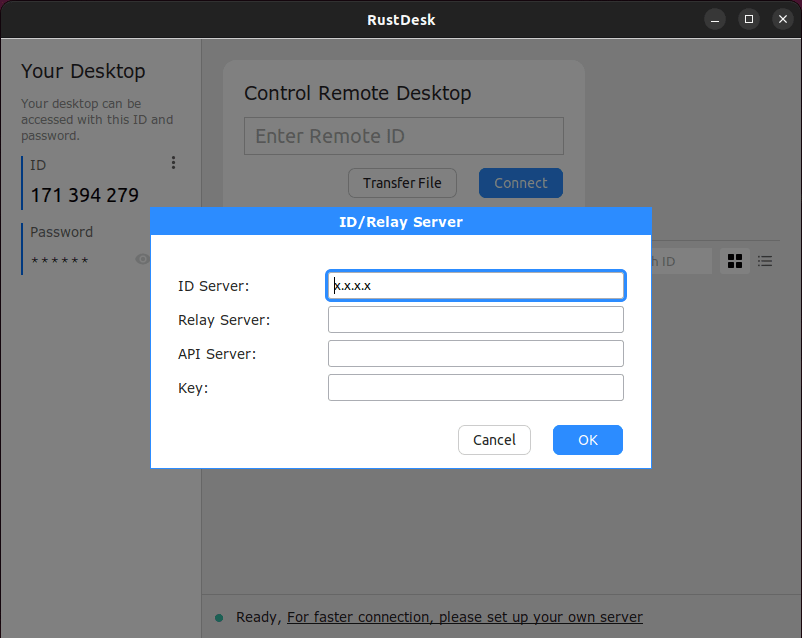Click the Enter Remote ID field

[404, 136]
